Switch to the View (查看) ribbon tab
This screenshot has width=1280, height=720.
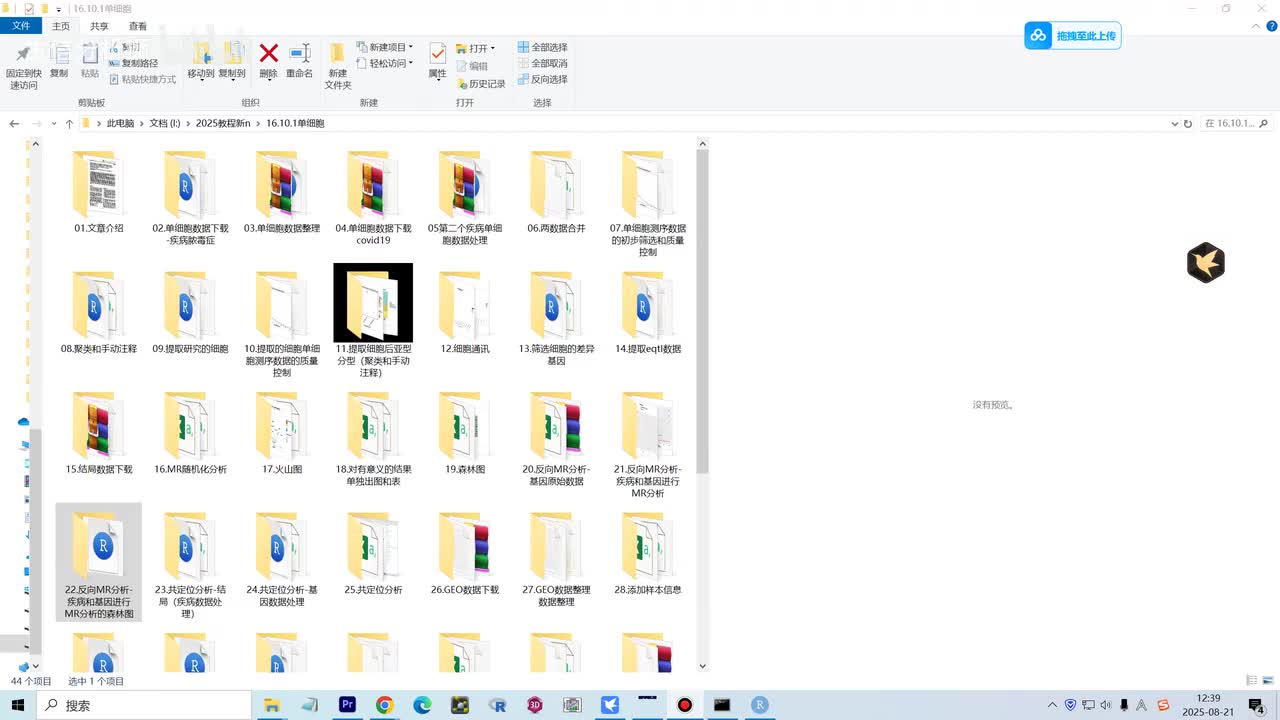coord(138,26)
